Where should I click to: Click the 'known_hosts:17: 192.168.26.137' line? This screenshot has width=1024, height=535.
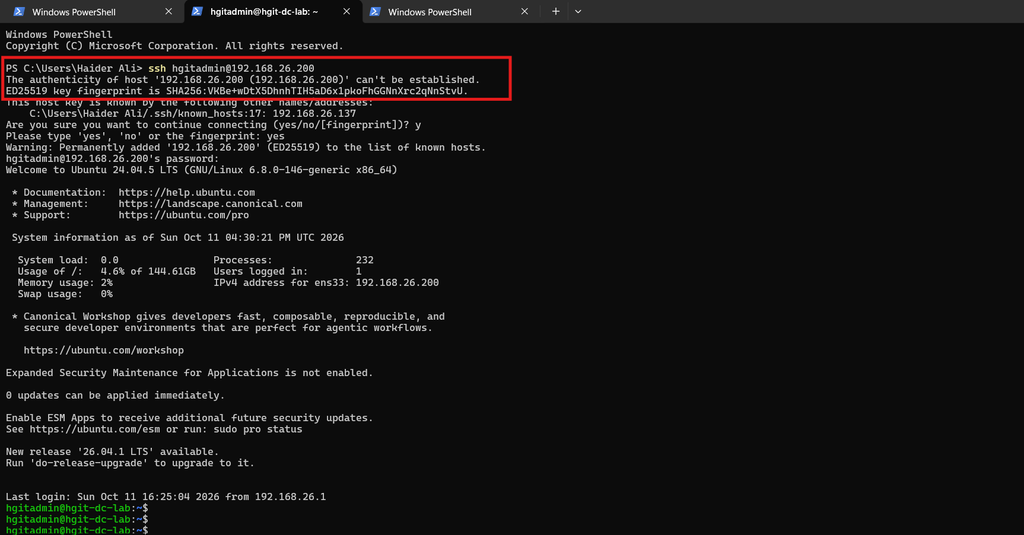point(193,114)
